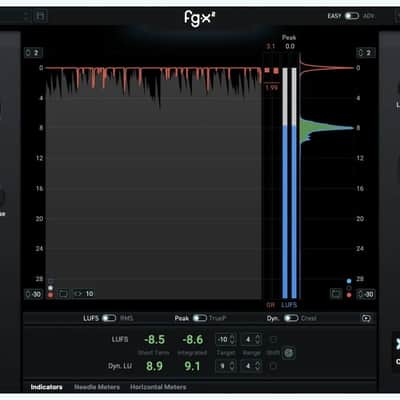Screen dimensions: 400x400
Task: Switch to the Horizontal Meters tab
Action: 158,387
